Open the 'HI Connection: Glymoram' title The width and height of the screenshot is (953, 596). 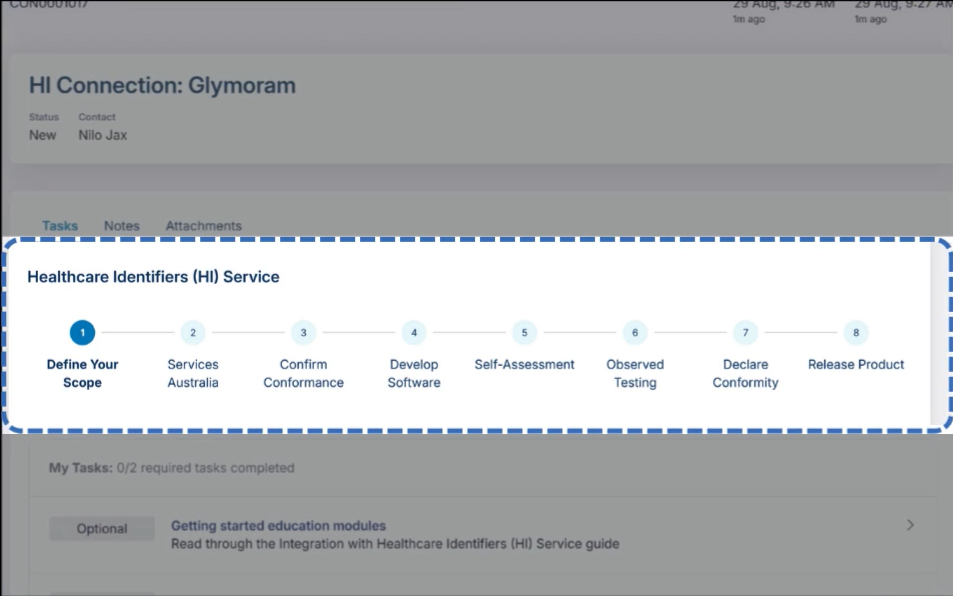163,85
